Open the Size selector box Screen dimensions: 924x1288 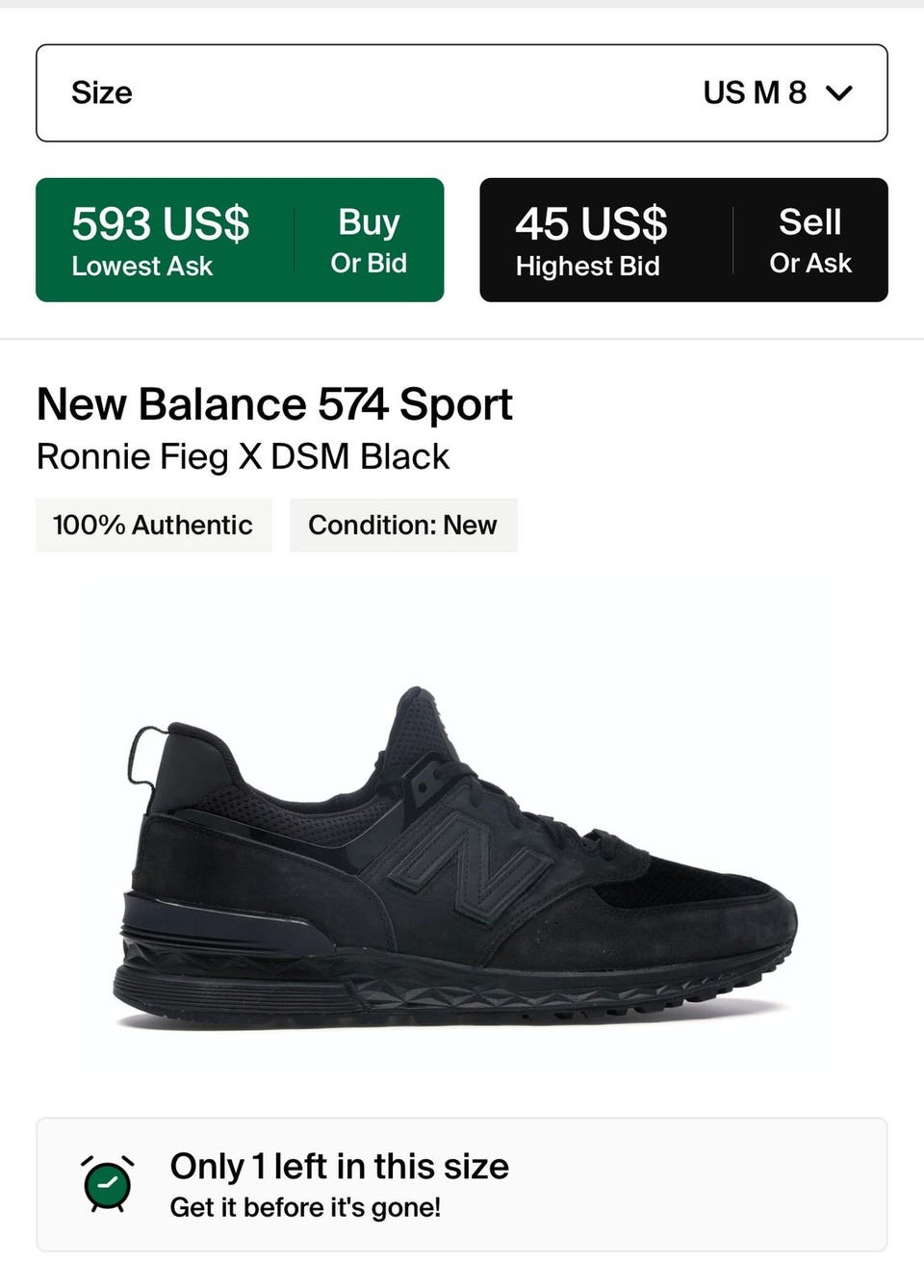point(462,93)
